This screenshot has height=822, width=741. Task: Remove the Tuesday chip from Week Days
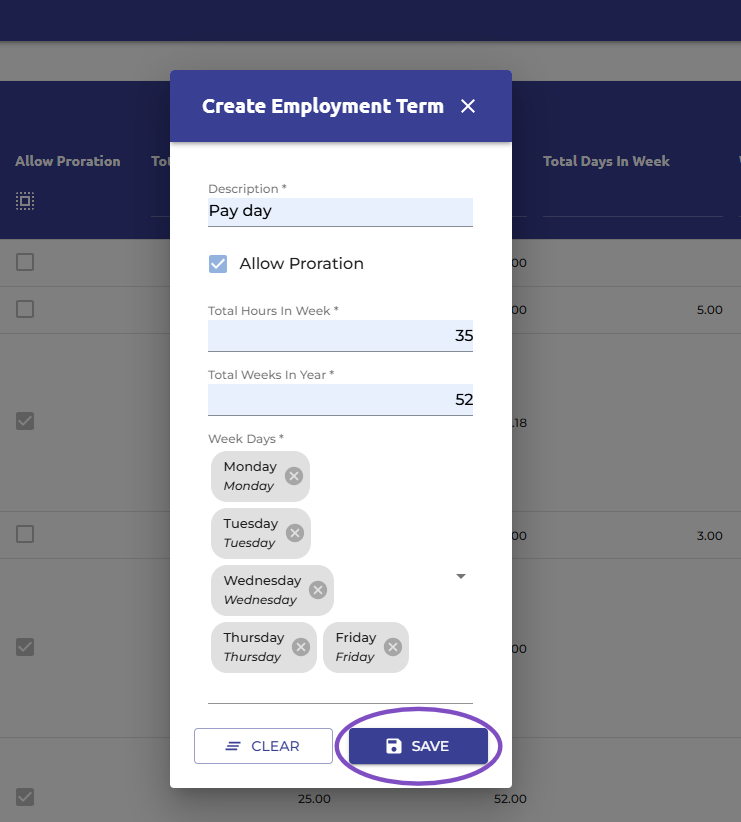pyautogui.click(x=295, y=533)
